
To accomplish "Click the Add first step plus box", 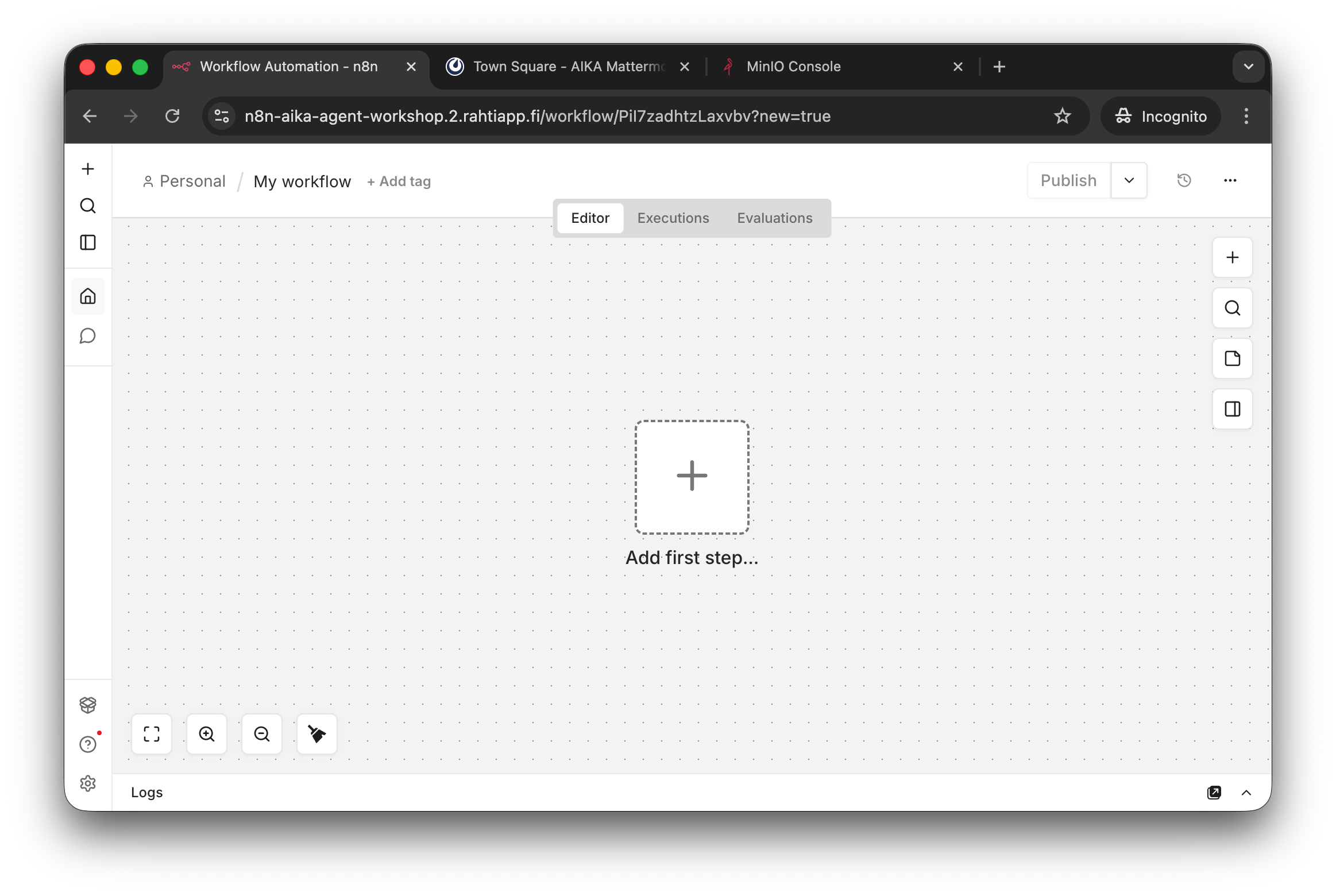I will pyautogui.click(x=692, y=477).
